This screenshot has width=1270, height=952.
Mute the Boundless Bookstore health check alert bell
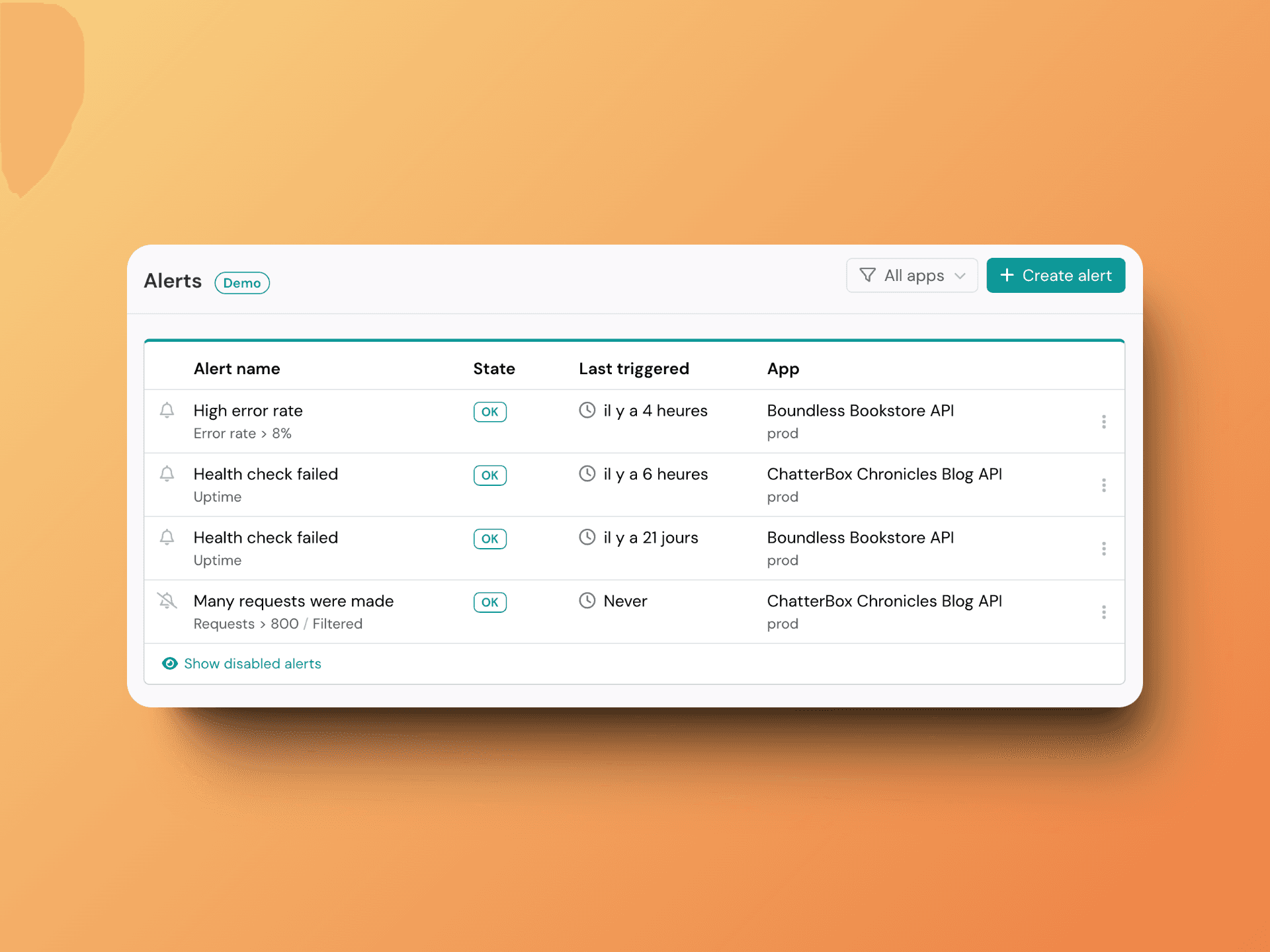pyautogui.click(x=167, y=537)
